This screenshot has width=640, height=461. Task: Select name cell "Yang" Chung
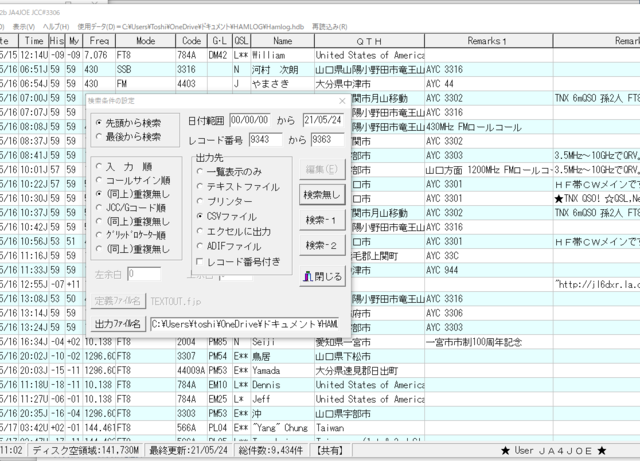point(280,428)
